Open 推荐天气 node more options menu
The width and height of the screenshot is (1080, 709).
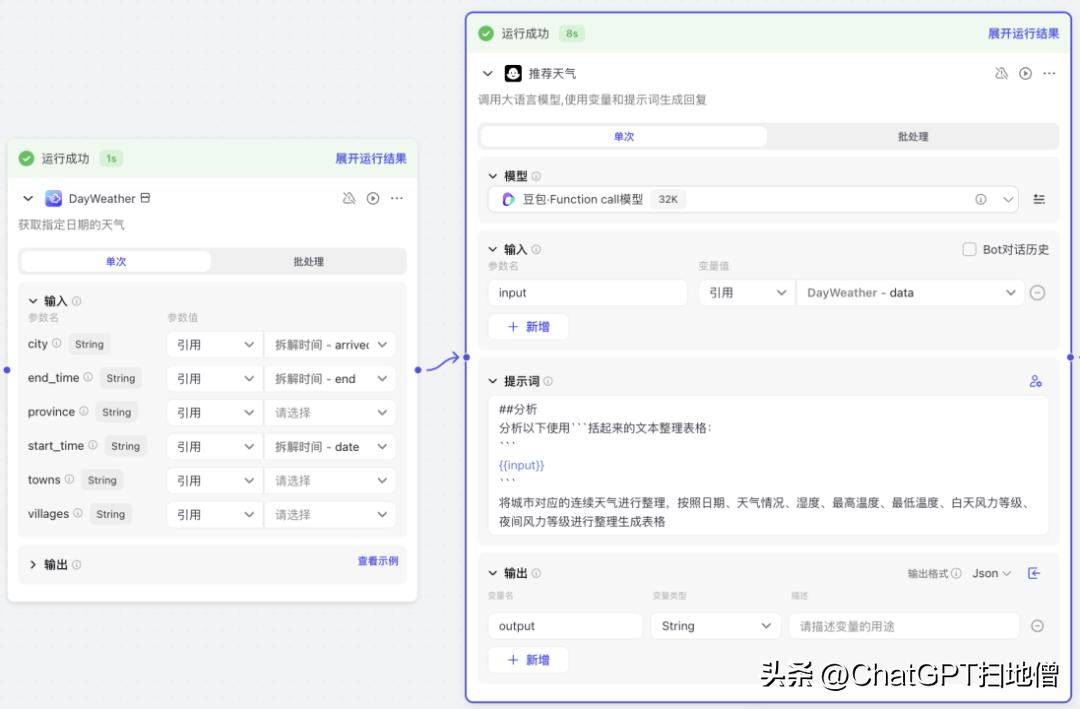[1049, 73]
